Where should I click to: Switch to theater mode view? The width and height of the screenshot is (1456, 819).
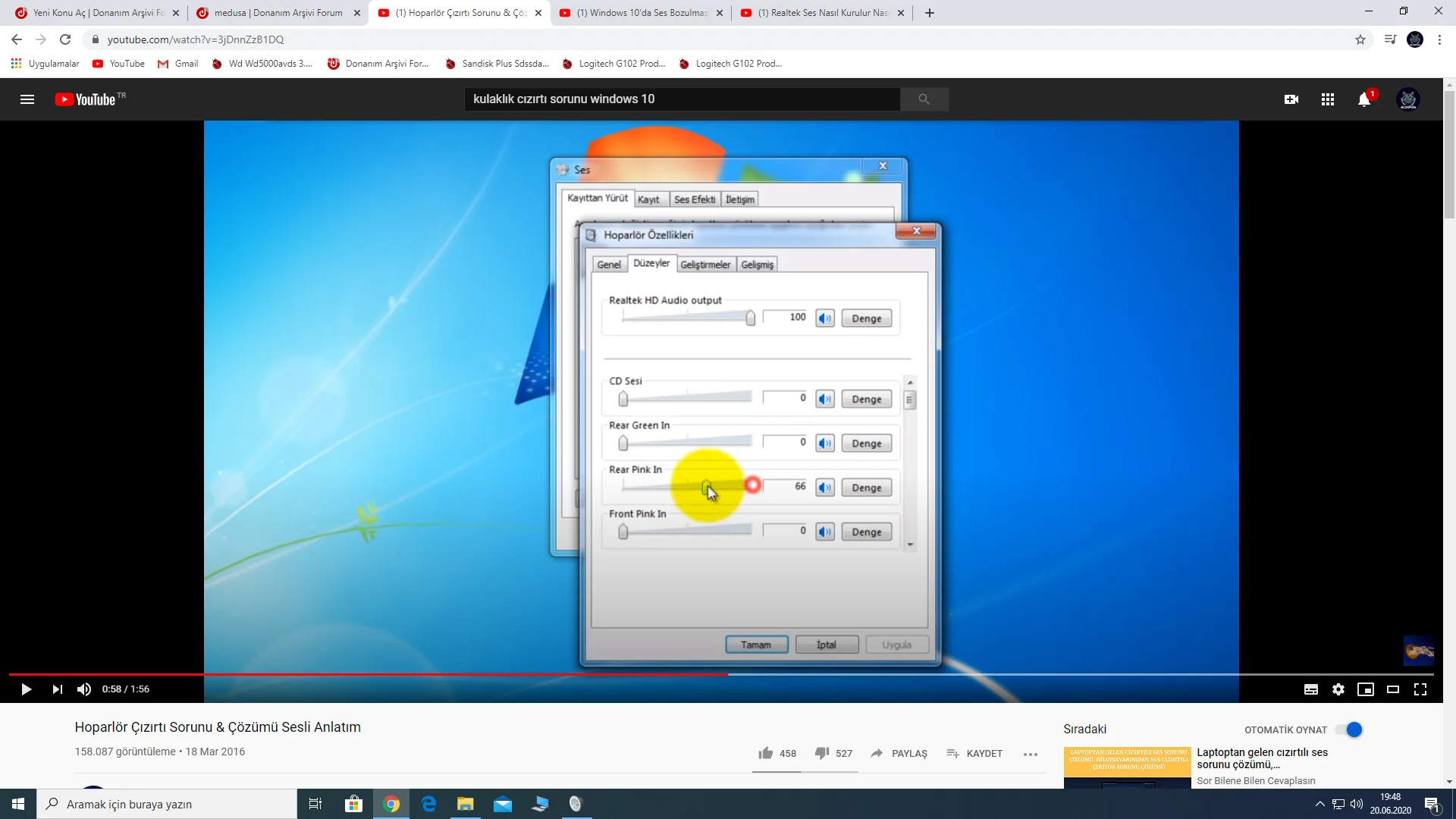click(x=1393, y=689)
